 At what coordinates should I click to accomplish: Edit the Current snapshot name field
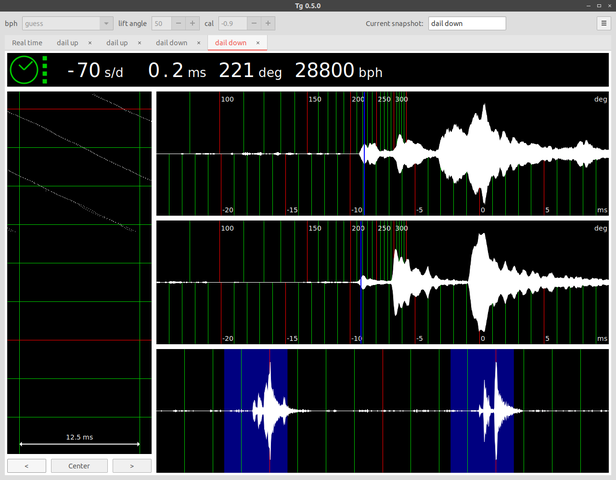coord(467,24)
